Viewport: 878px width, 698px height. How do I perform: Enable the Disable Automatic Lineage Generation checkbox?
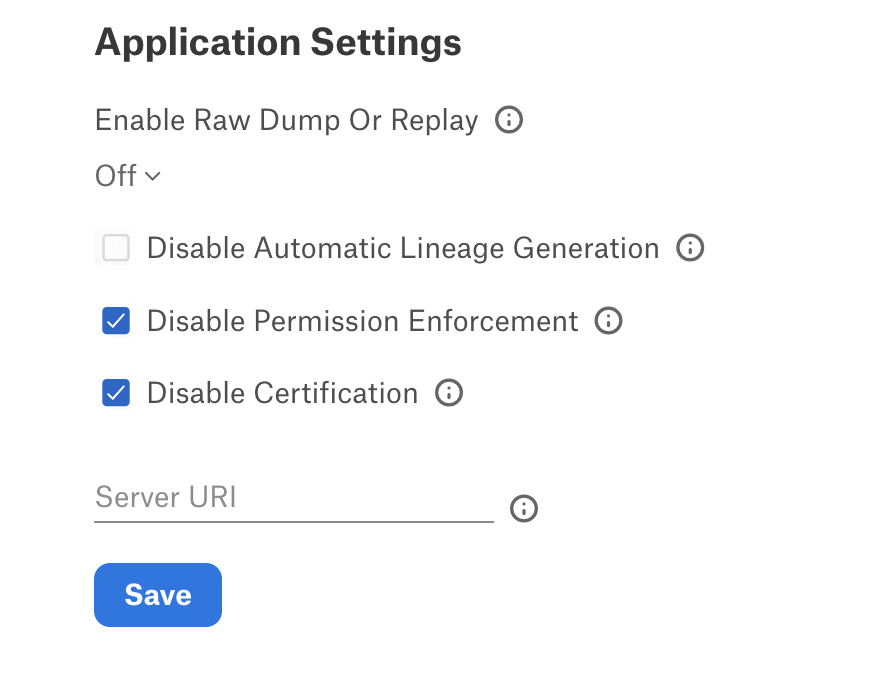tap(116, 247)
